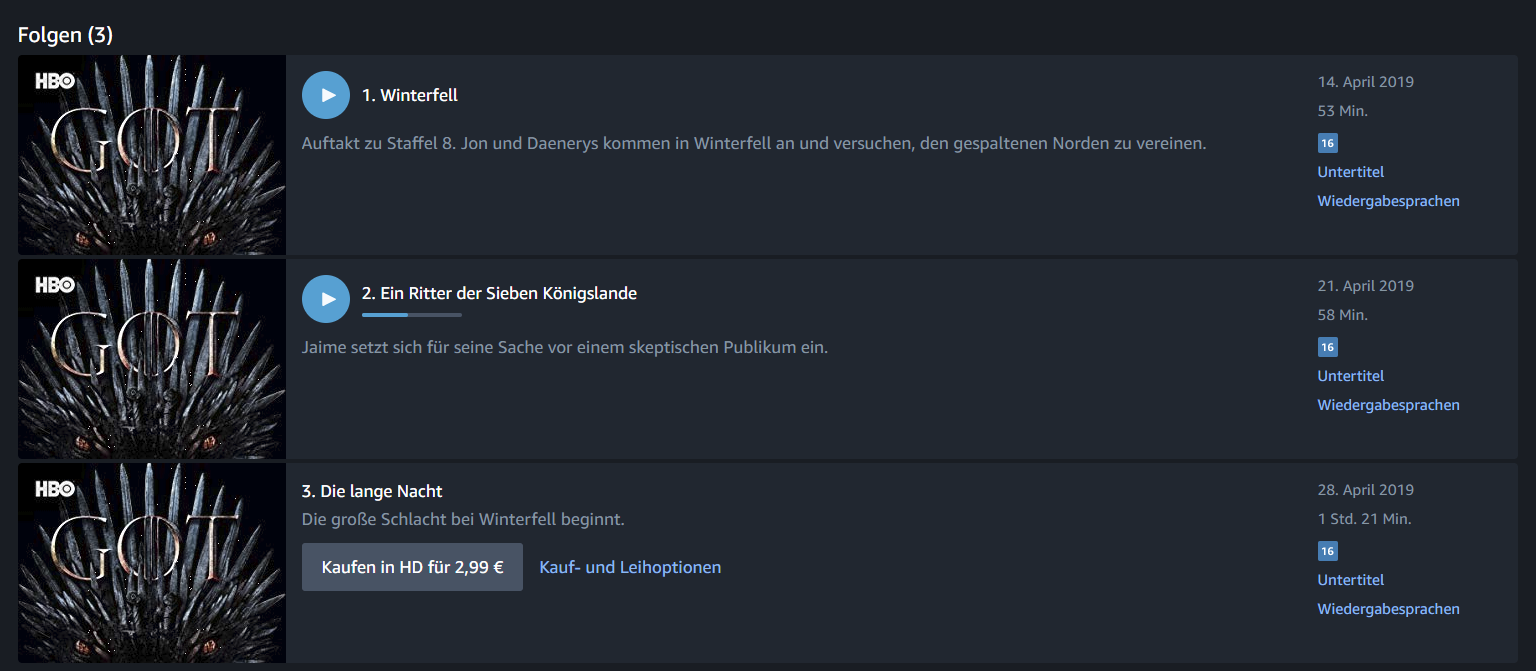Image resolution: width=1536 pixels, height=671 pixels.
Task: Open the Winterfell episode thumbnail
Action: (x=152, y=155)
